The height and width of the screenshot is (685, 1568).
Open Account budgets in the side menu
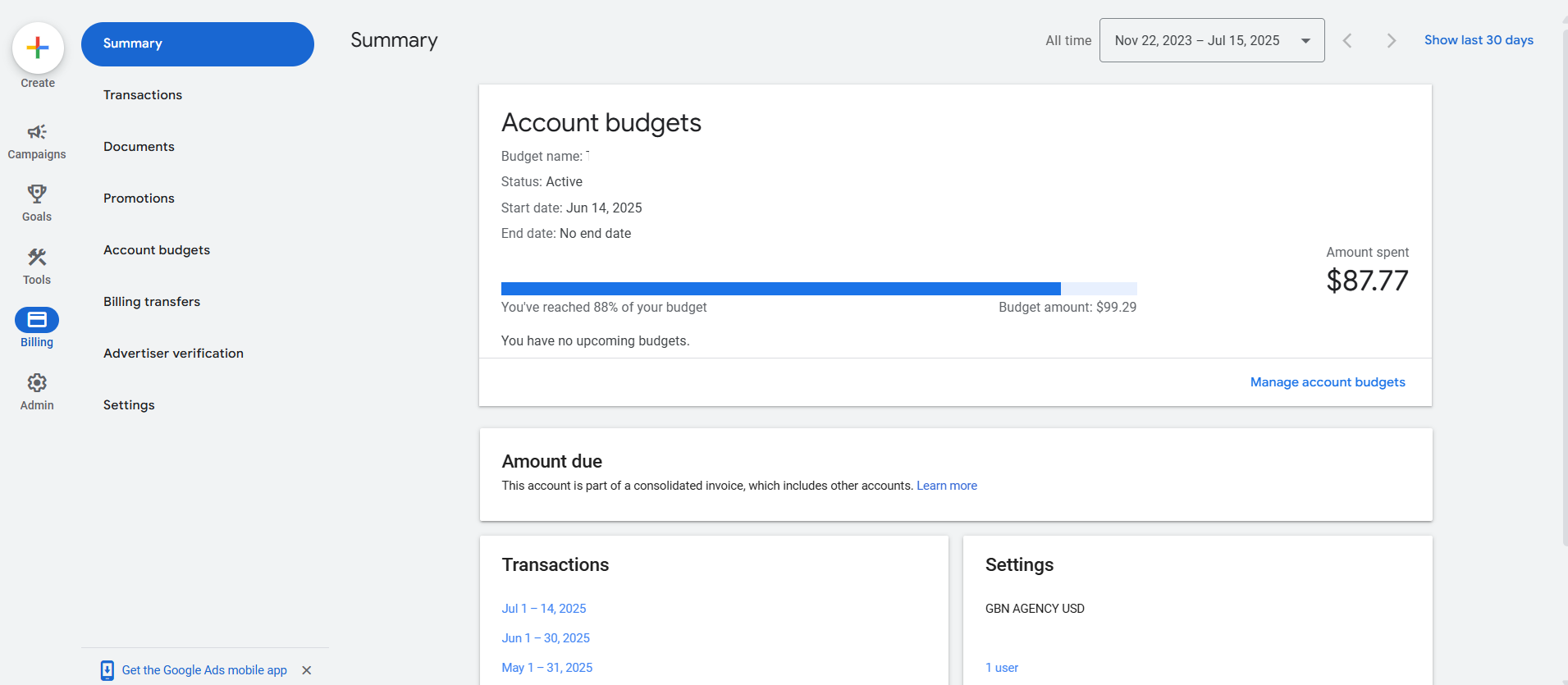(x=157, y=250)
